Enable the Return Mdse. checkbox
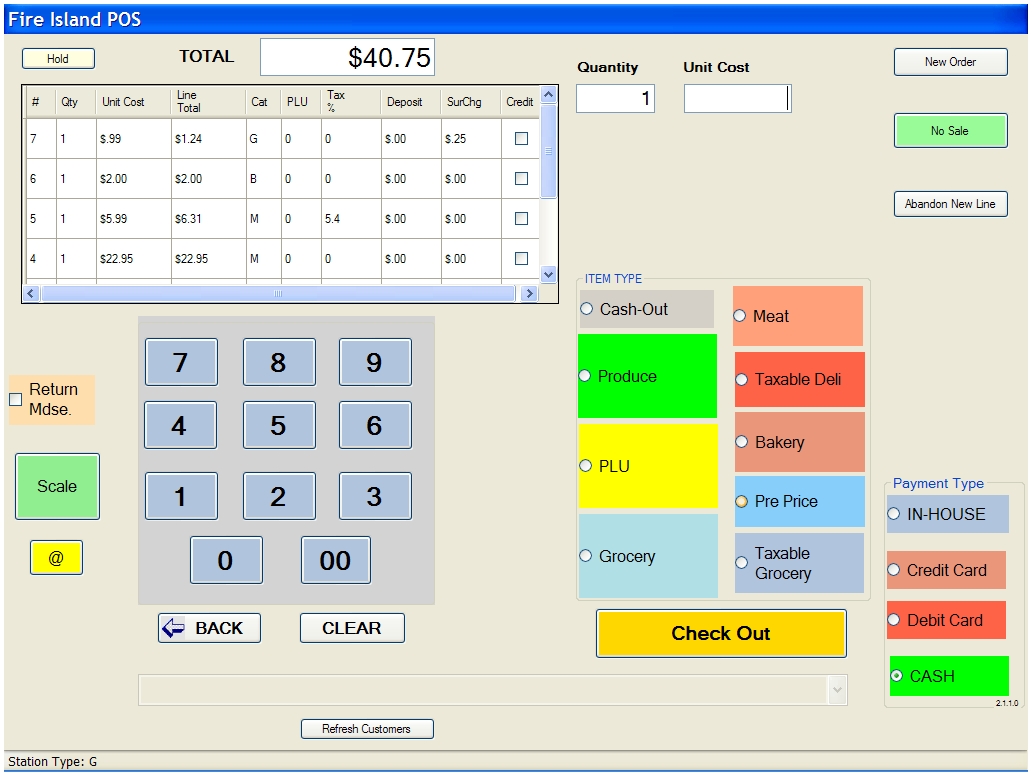1032x776 pixels. point(16,400)
